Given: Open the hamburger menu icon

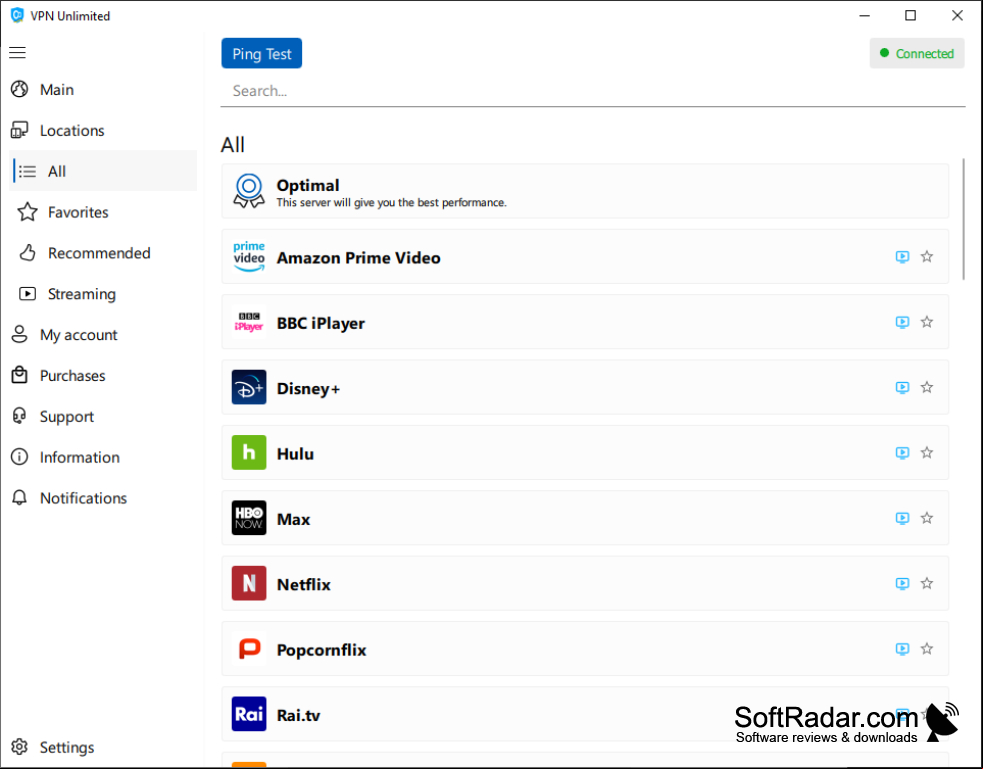Looking at the screenshot, I should coord(18,53).
